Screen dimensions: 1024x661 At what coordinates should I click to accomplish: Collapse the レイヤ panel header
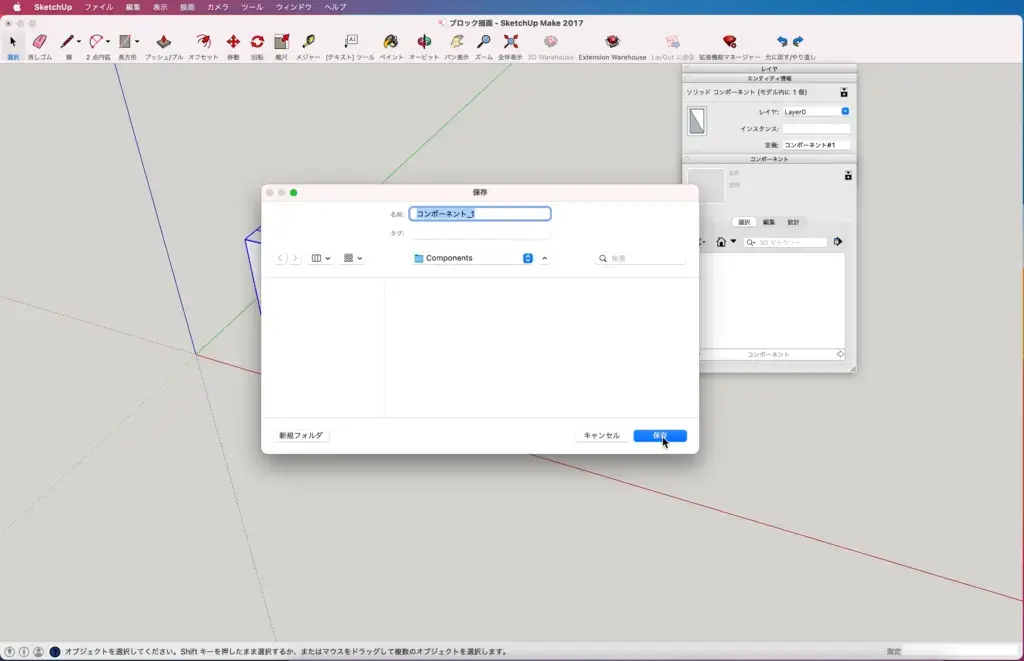(x=769, y=69)
